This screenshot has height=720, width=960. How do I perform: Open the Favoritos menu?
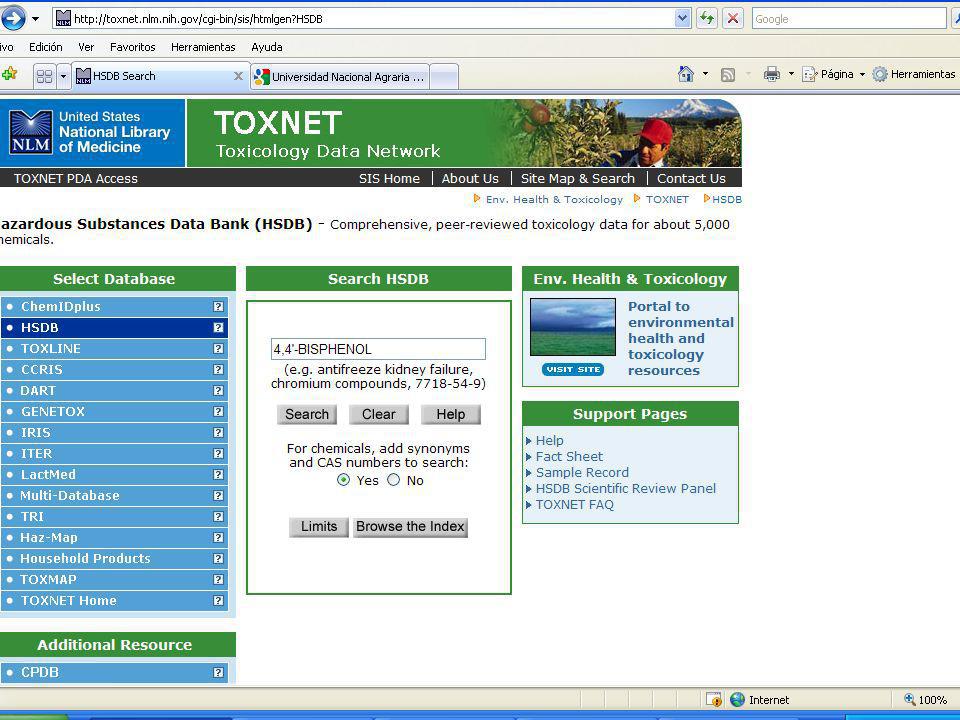[133, 47]
